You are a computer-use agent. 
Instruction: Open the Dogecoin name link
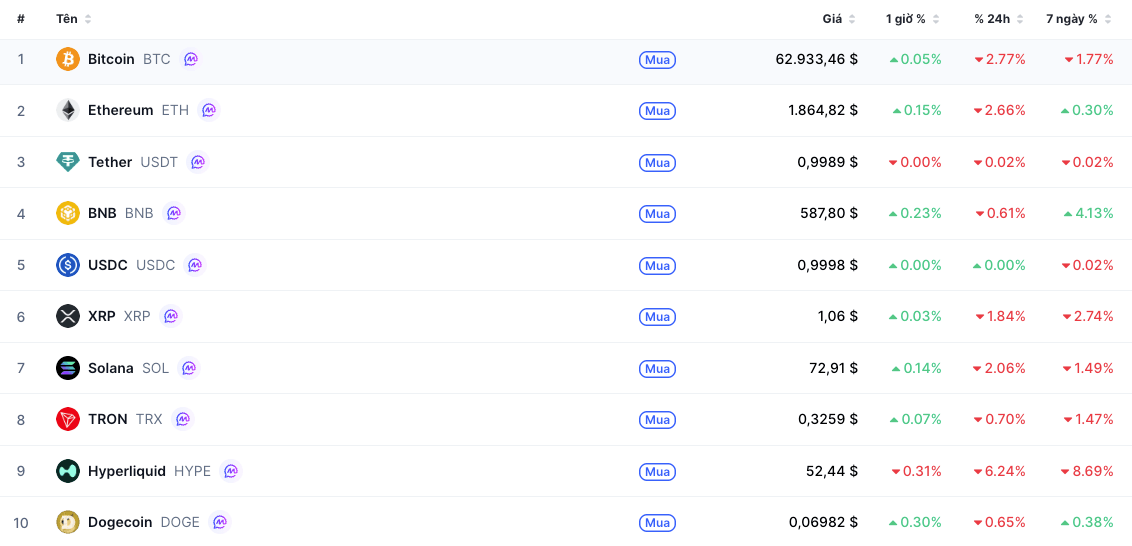pos(120,522)
